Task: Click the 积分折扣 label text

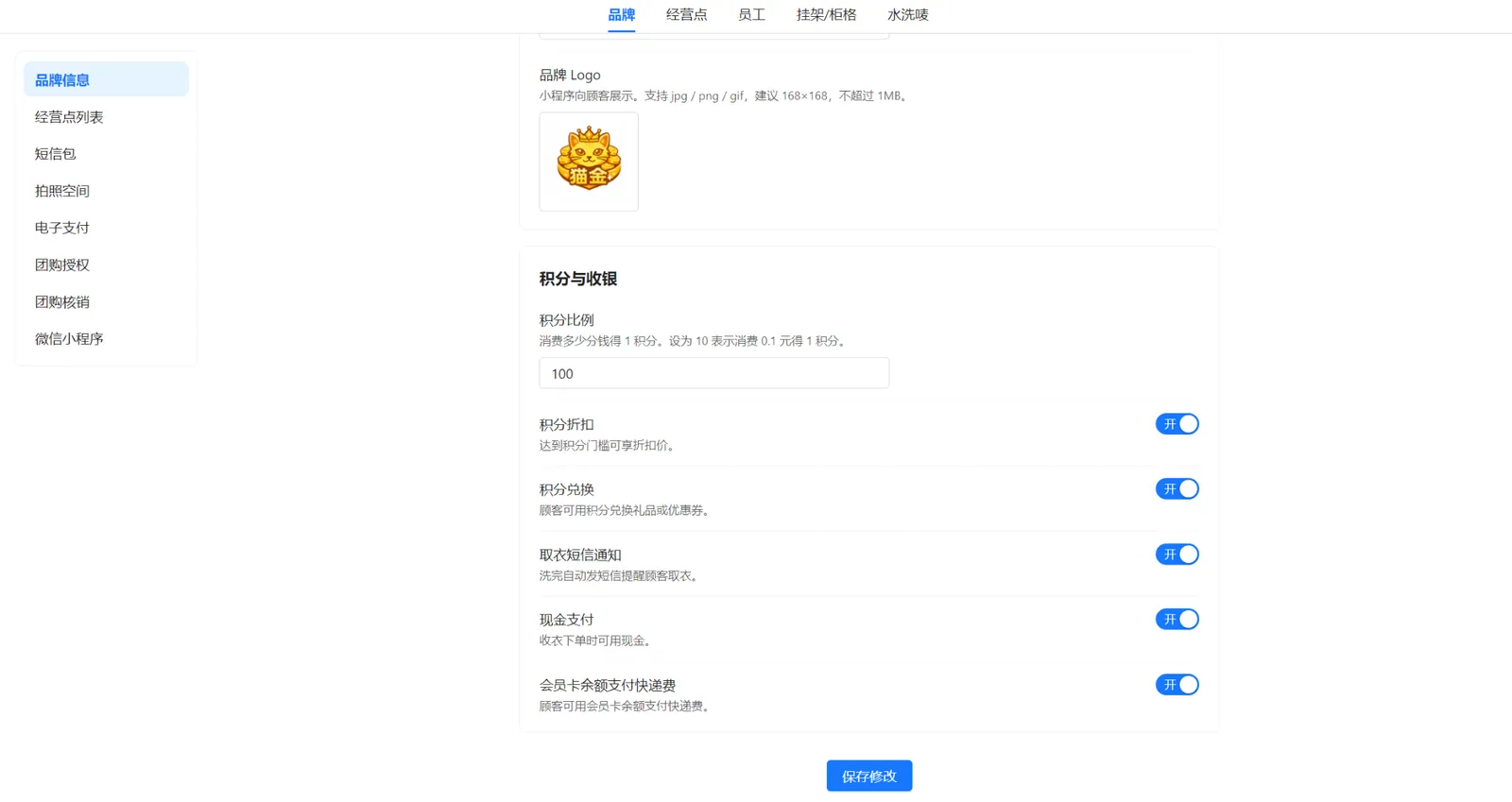Action: pyautogui.click(x=567, y=424)
